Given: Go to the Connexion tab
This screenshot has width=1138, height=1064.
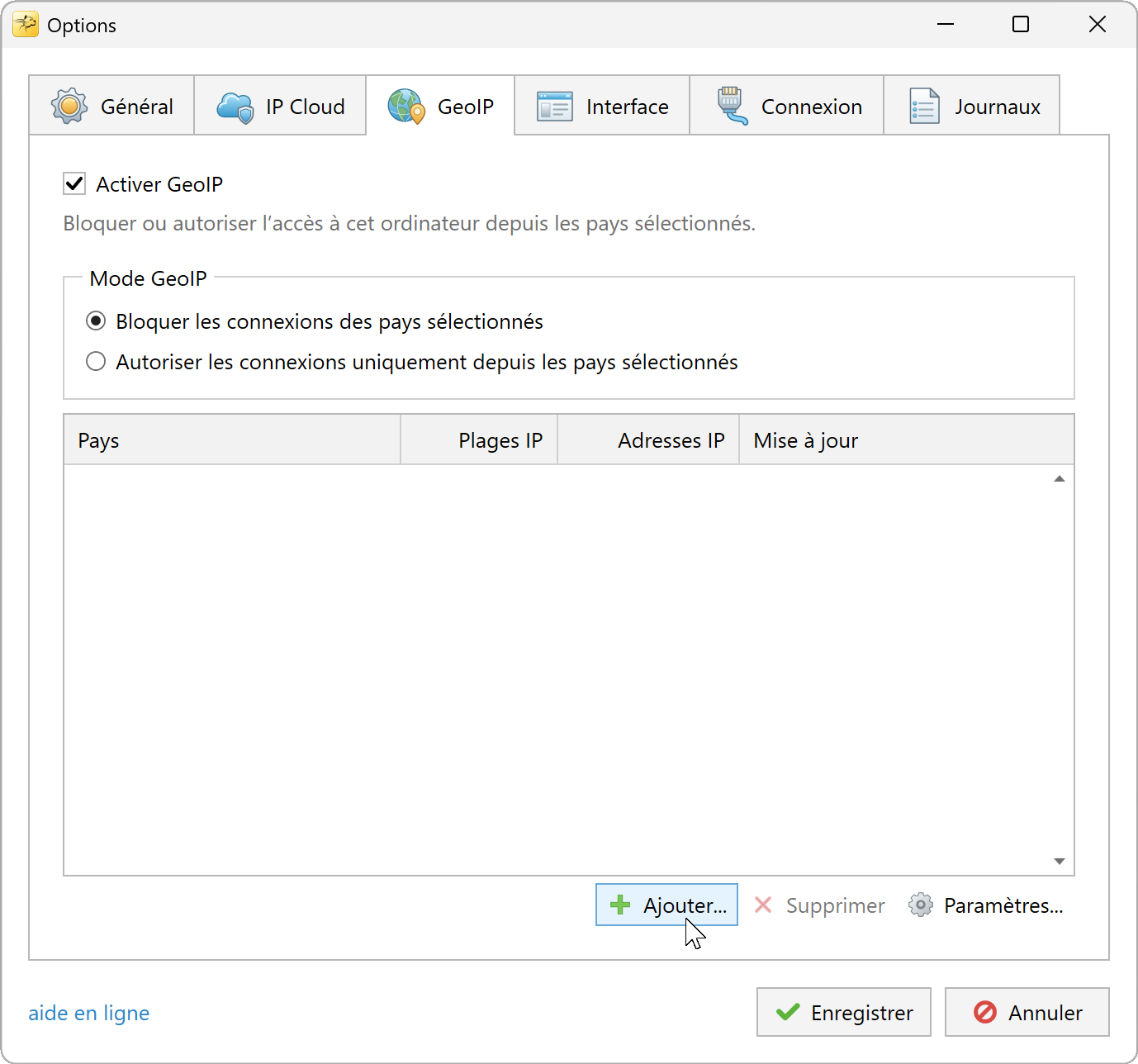Looking at the screenshot, I should click(787, 106).
